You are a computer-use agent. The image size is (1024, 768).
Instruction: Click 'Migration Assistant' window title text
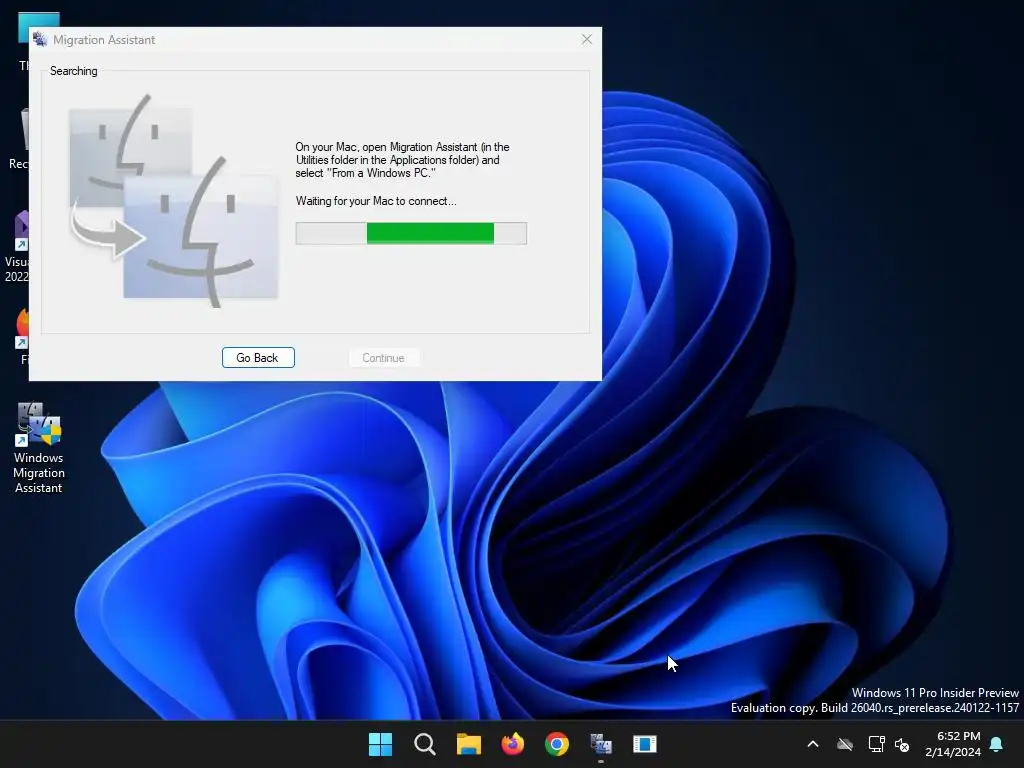point(104,40)
